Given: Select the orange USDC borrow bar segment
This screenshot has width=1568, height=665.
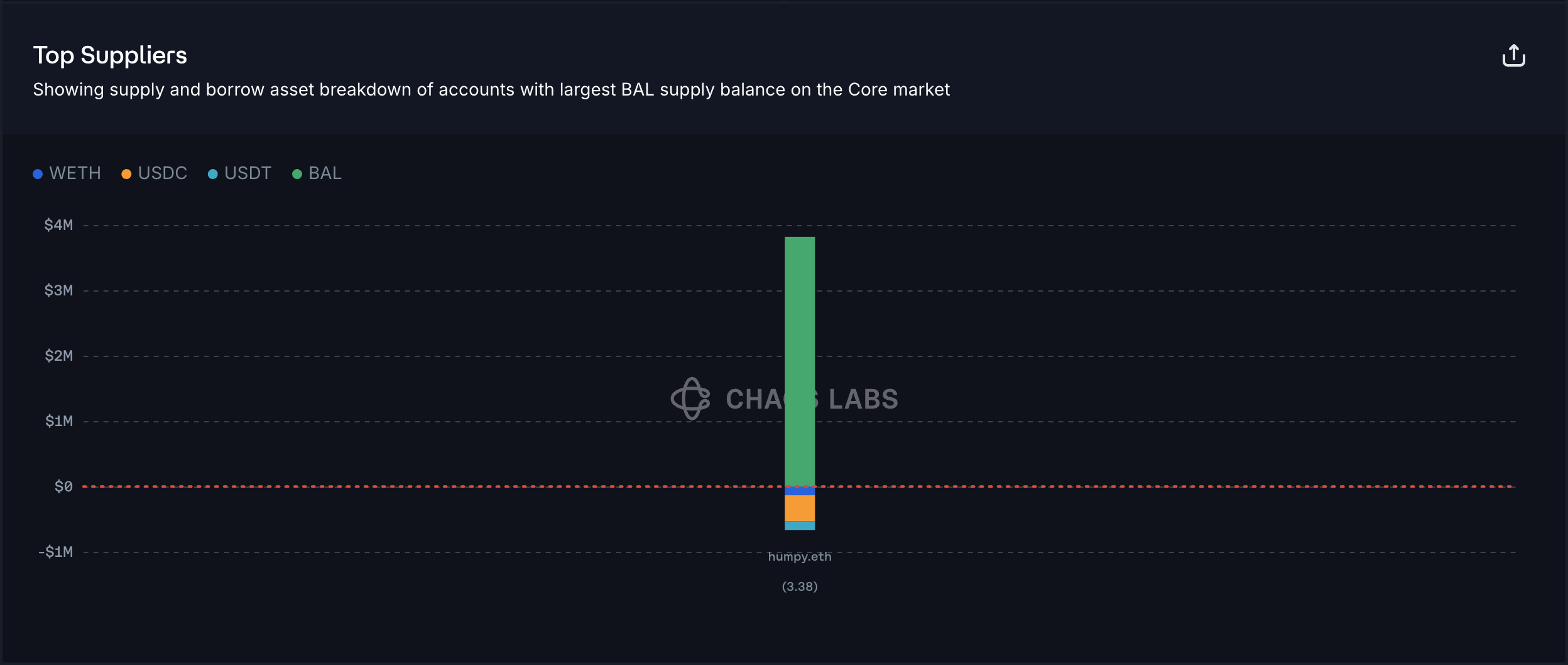Looking at the screenshot, I should (800, 508).
